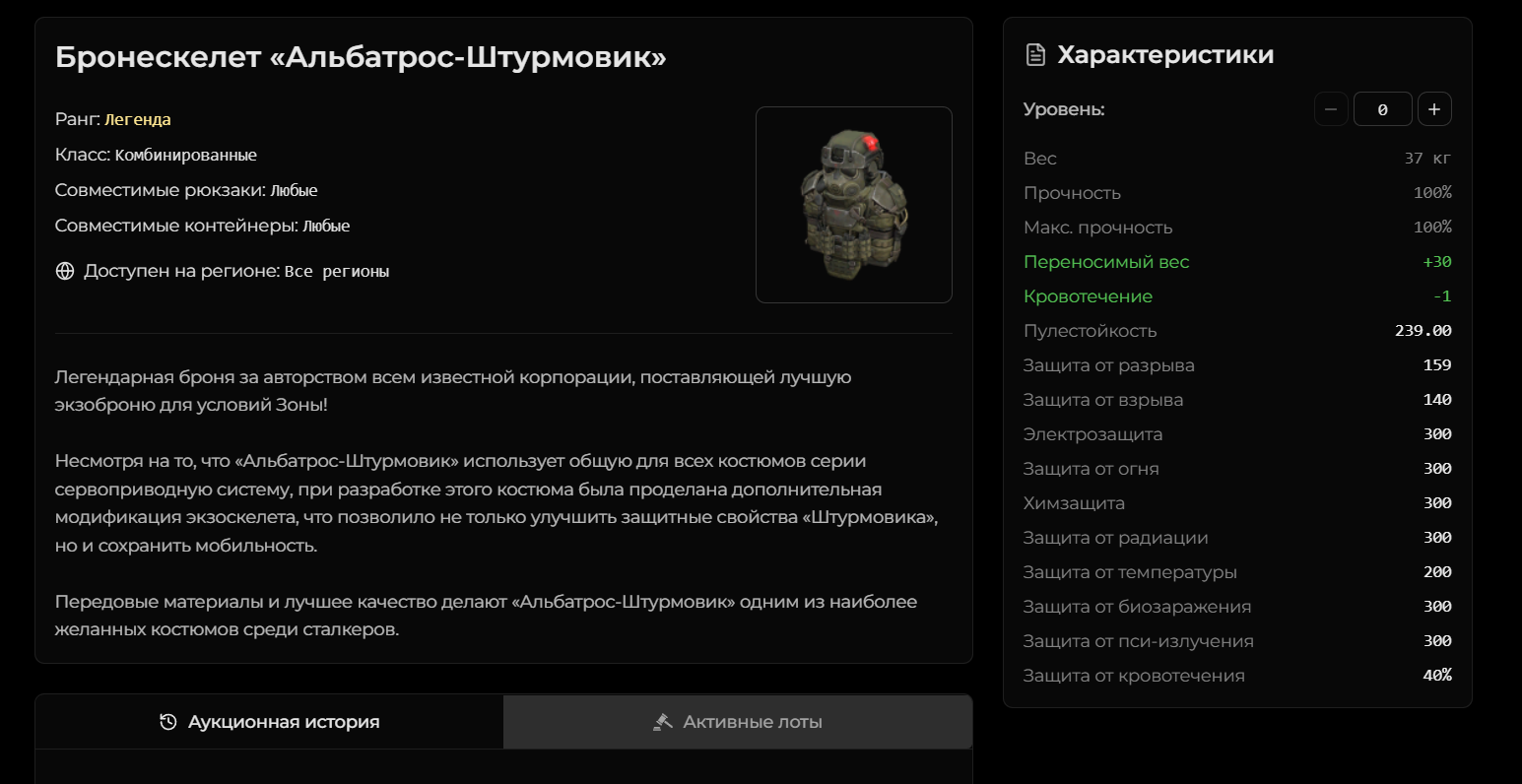Click the Защита от огня label

[1092, 469]
